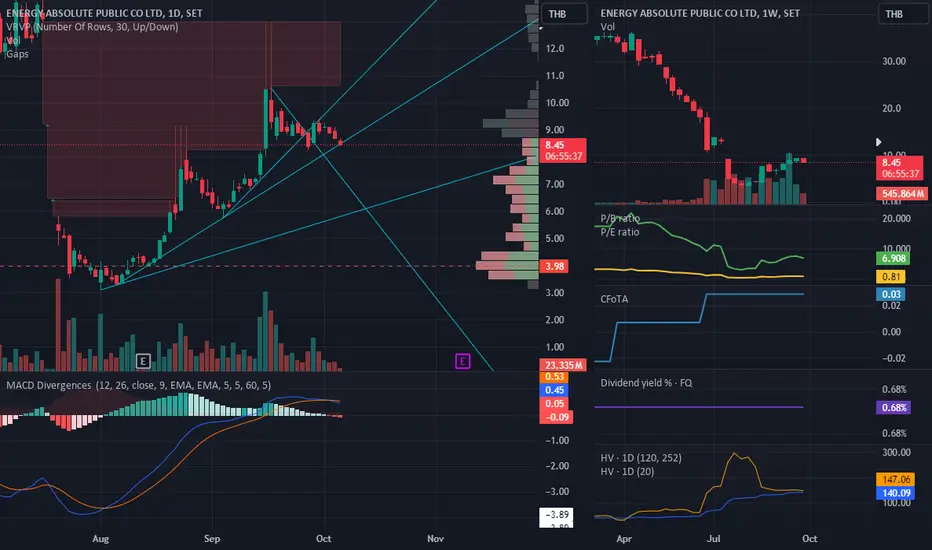
Task: Click the Jul label on weekly time axis
Action: coord(713,539)
